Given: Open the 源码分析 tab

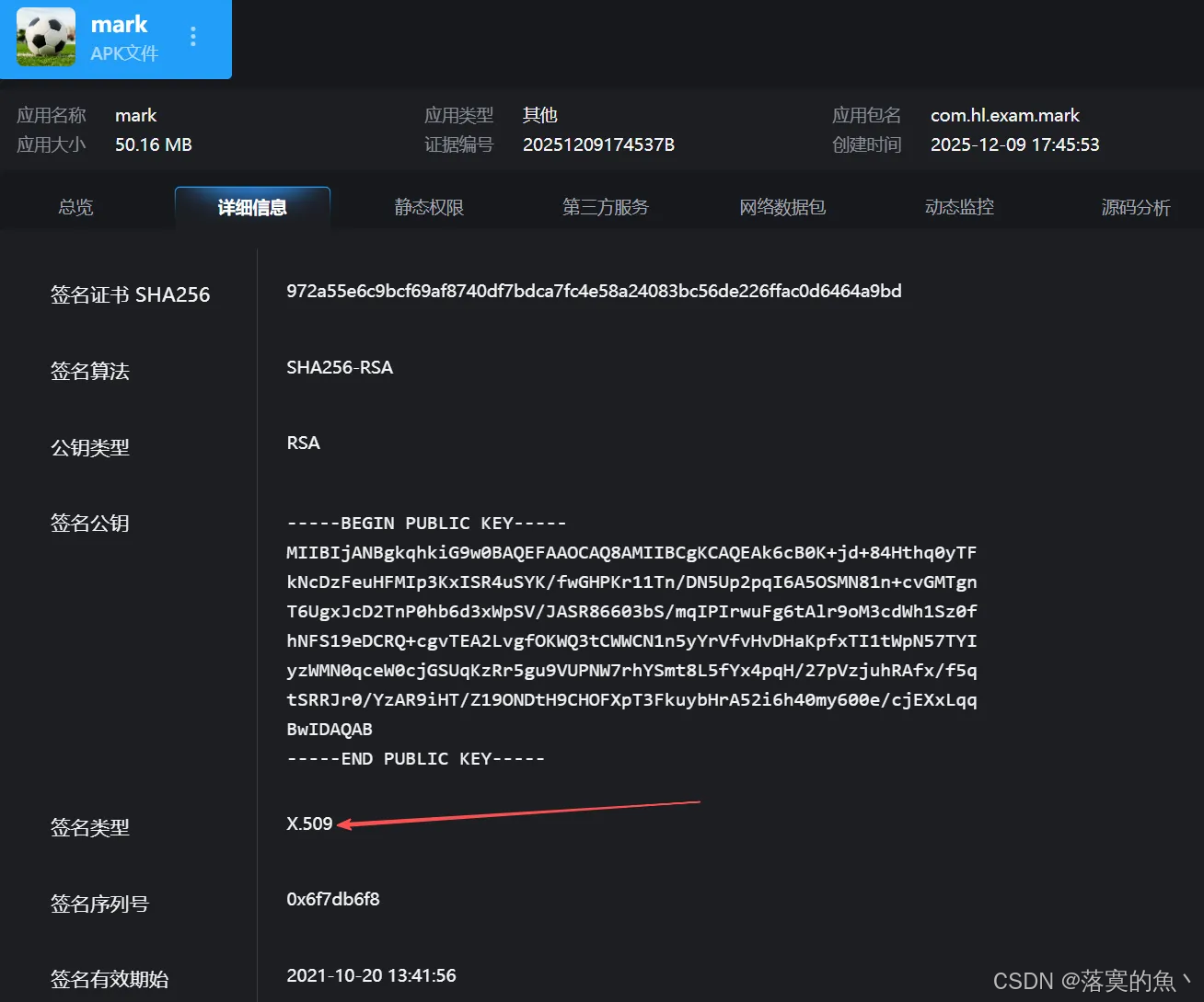Looking at the screenshot, I should pyautogui.click(x=1136, y=207).
